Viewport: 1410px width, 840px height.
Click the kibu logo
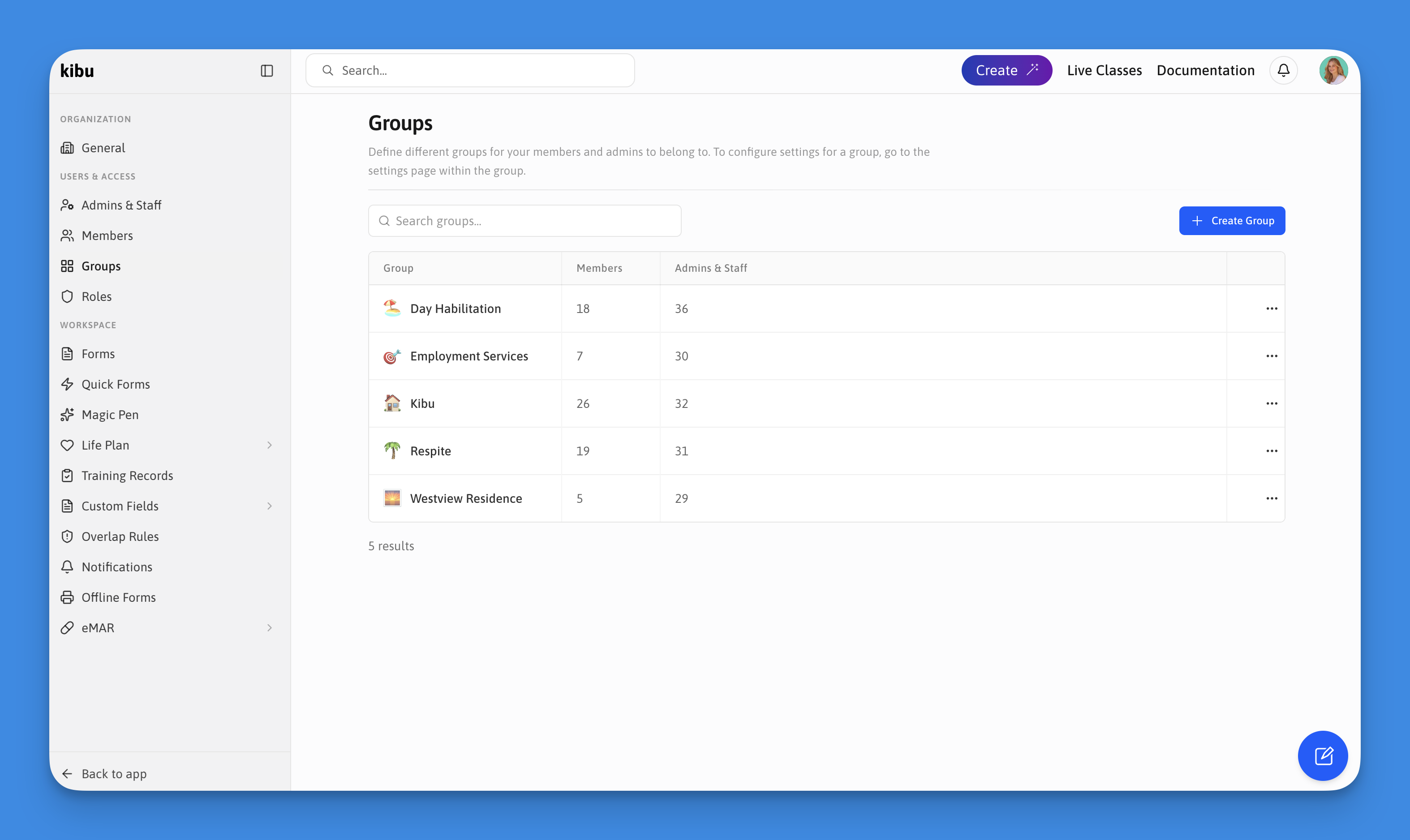click(77, 71)
